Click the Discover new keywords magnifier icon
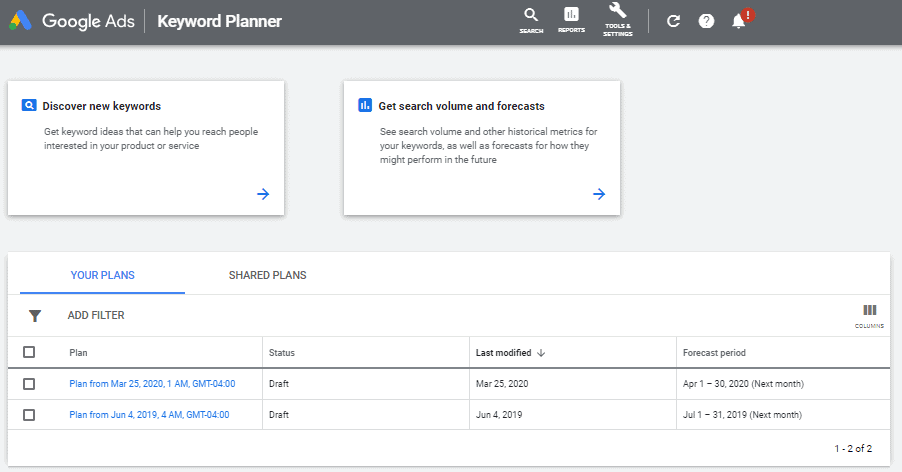The width and height of the screenshot is (902, 472). [29, 105]
